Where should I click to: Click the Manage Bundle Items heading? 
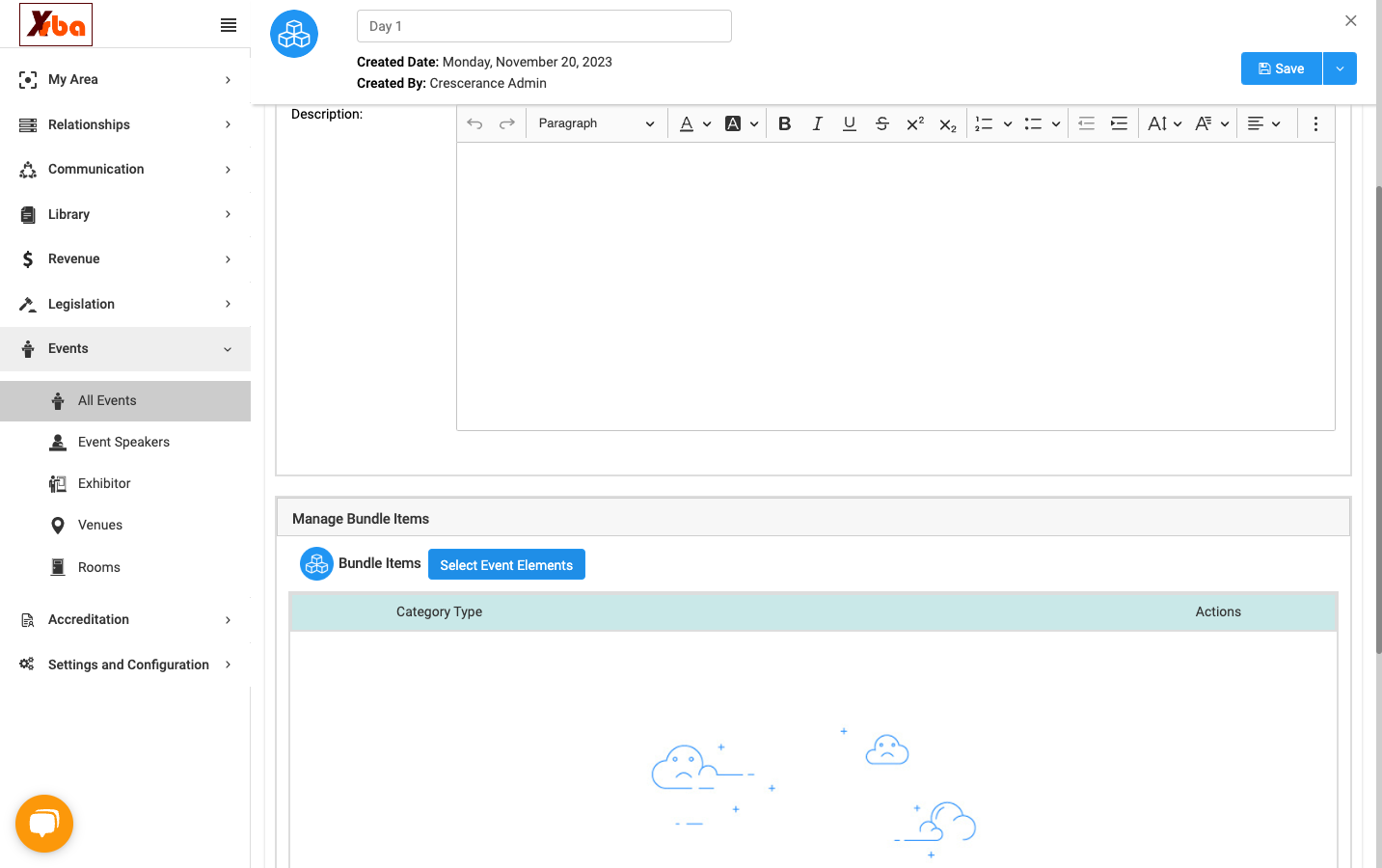(361, 519)
